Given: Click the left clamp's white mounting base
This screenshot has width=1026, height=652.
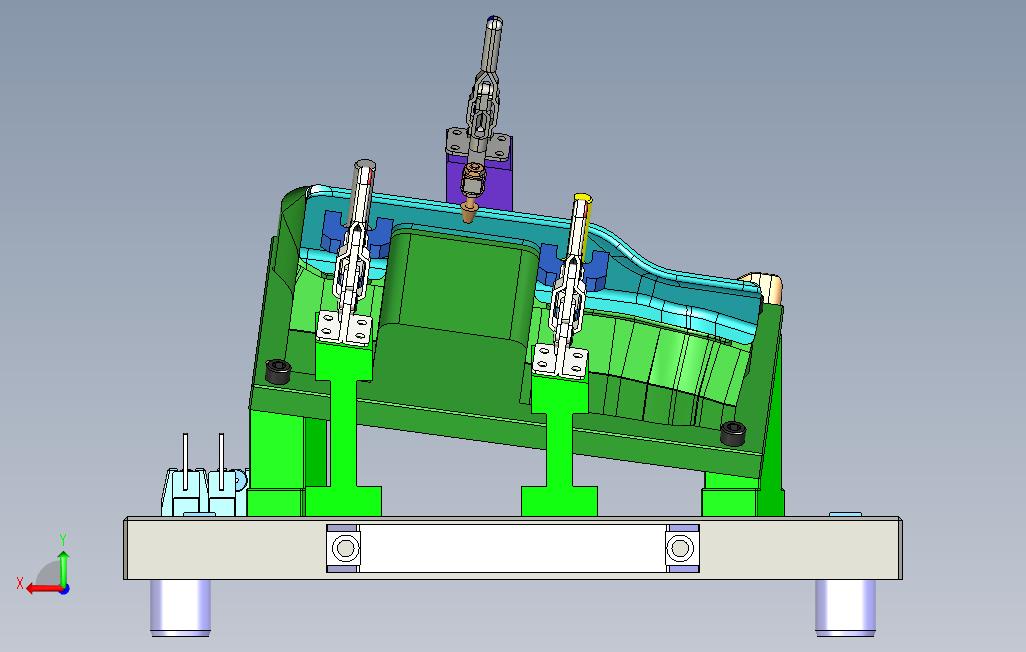Looking at the screenshot, I should (344, 328).
